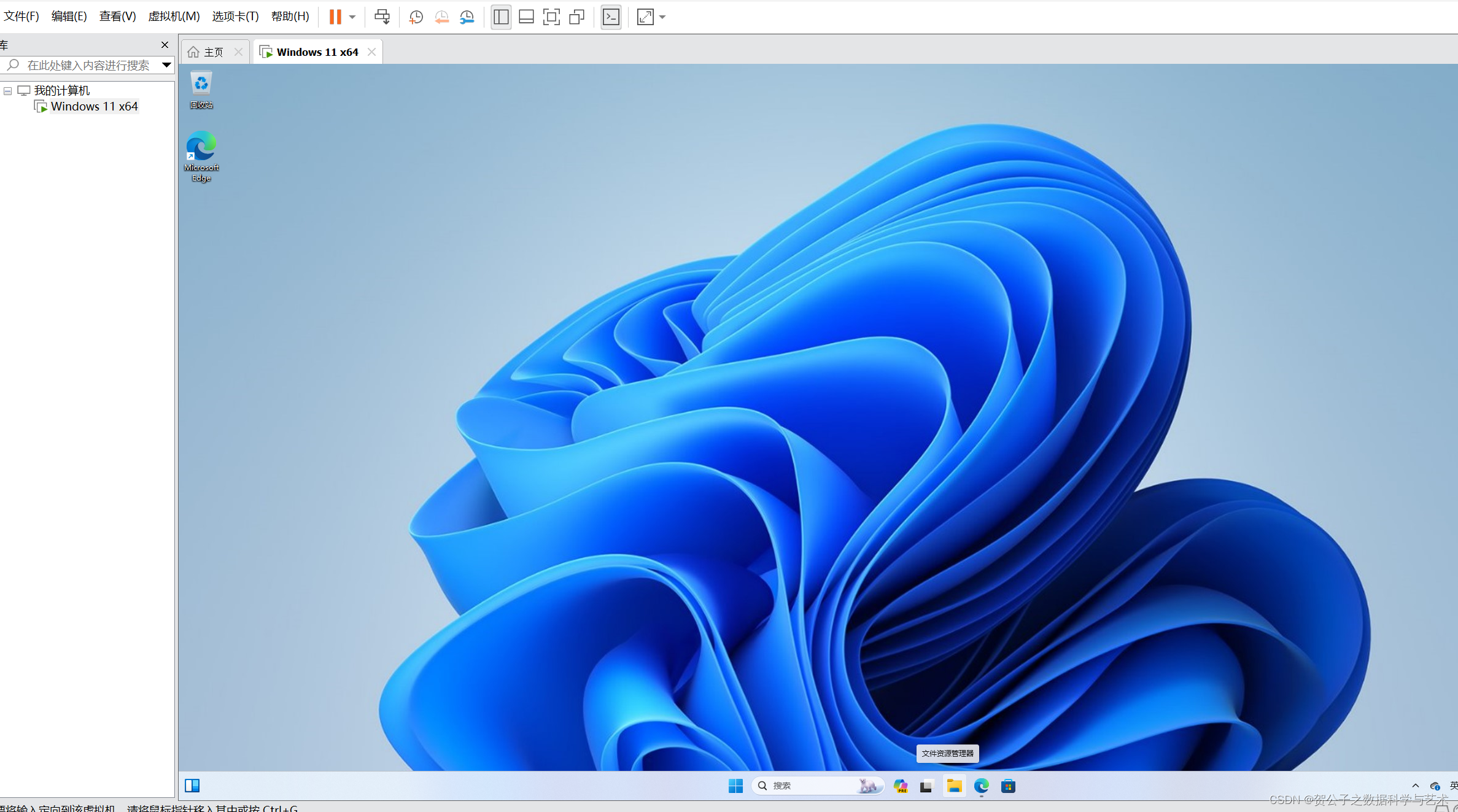Select Windows 11 x64 in the library tree

coord(94,107)
